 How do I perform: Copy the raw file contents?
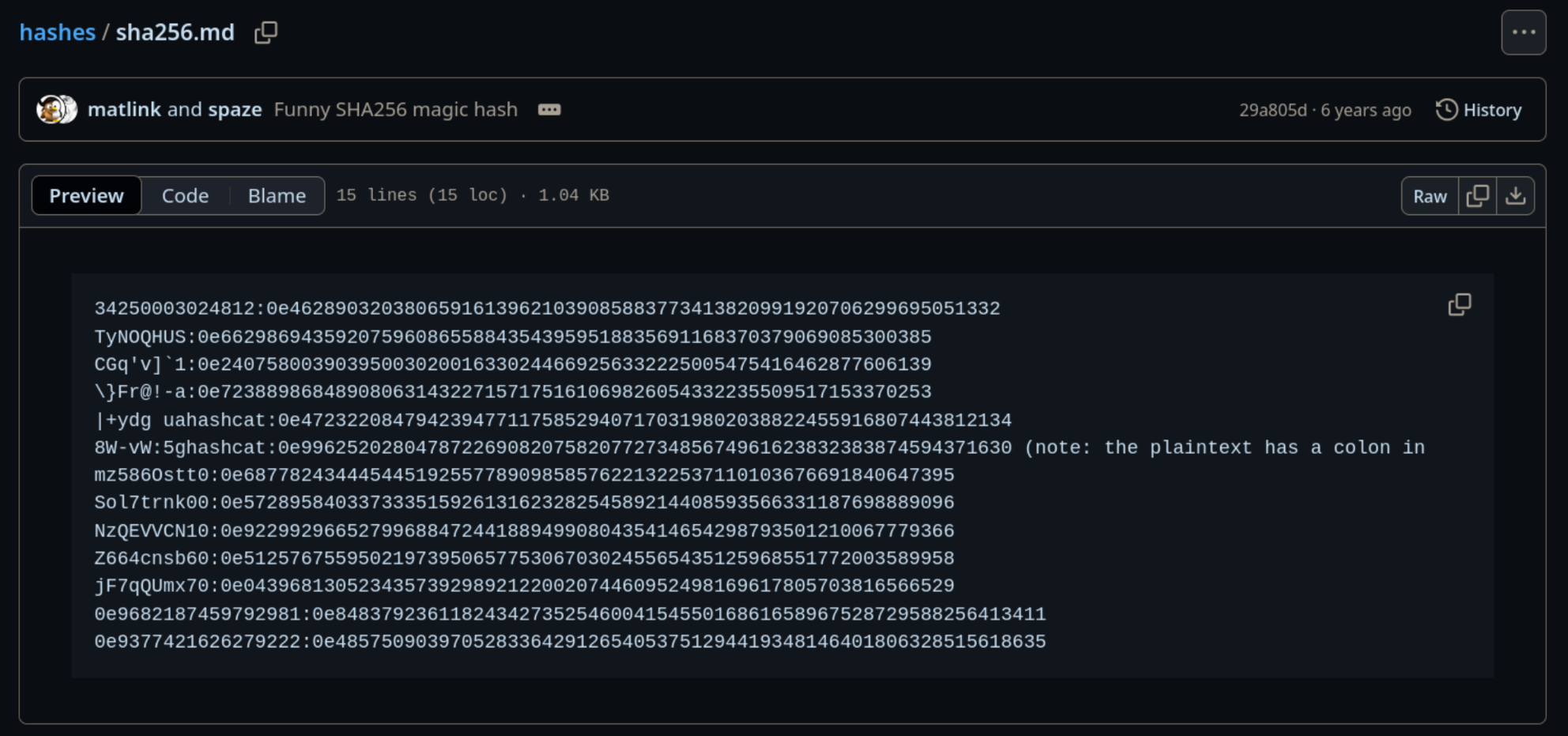[1477, 196]
